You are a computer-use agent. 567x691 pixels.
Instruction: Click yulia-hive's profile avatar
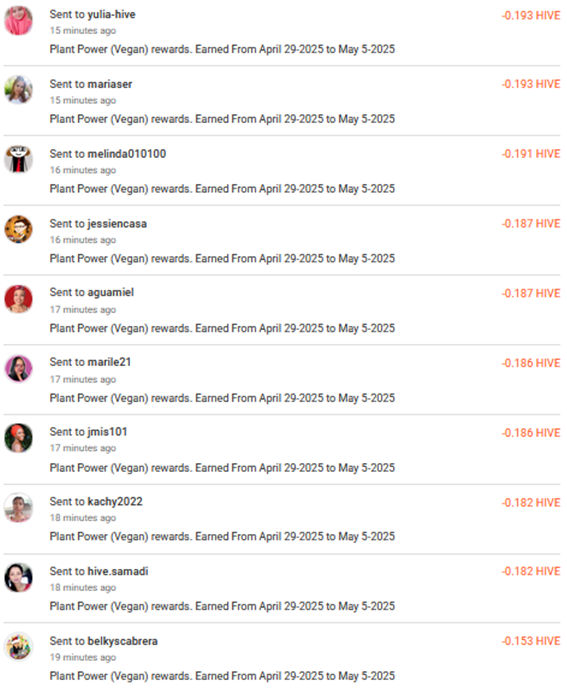coord(19,20)
